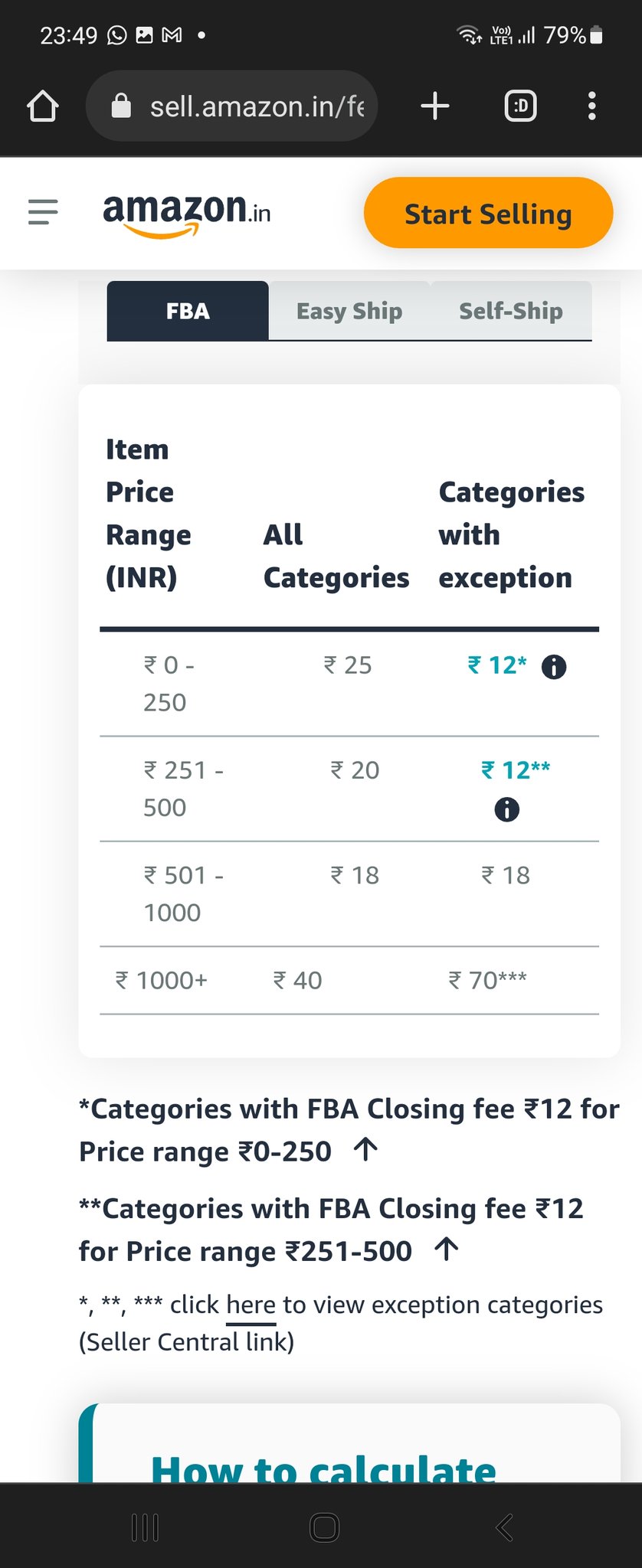Screen dimensions: 642x1568
Task: Open Amazon hamburger navigation menu
Action: 43,212
